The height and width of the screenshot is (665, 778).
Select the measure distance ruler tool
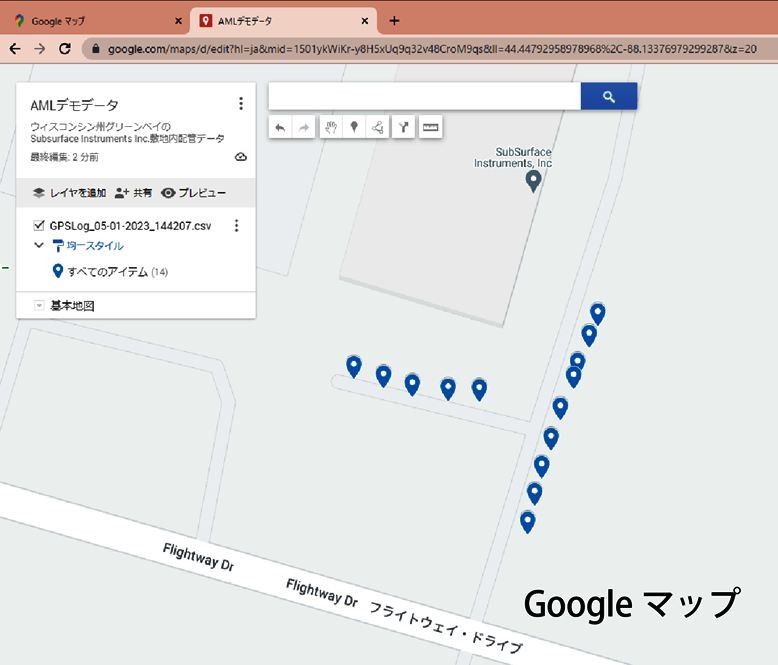430,128
